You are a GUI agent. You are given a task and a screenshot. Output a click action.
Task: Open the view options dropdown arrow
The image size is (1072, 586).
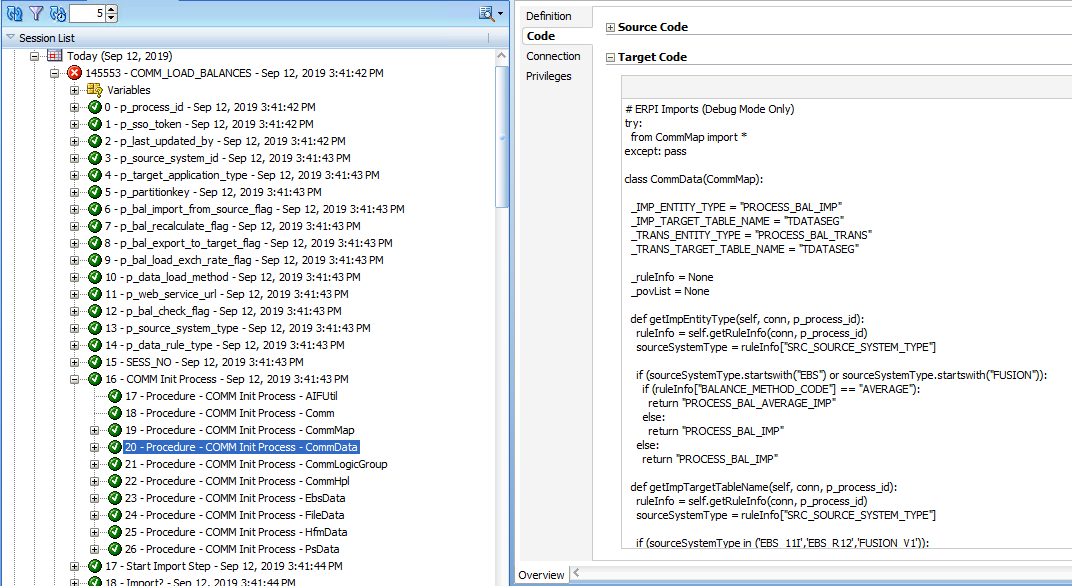pyautogui.click(x=500, y=14)
